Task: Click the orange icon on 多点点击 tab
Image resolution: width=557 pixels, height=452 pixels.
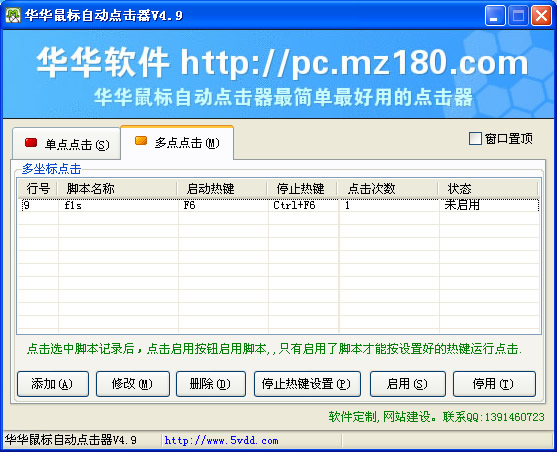Action: click(x=141, y=141)
